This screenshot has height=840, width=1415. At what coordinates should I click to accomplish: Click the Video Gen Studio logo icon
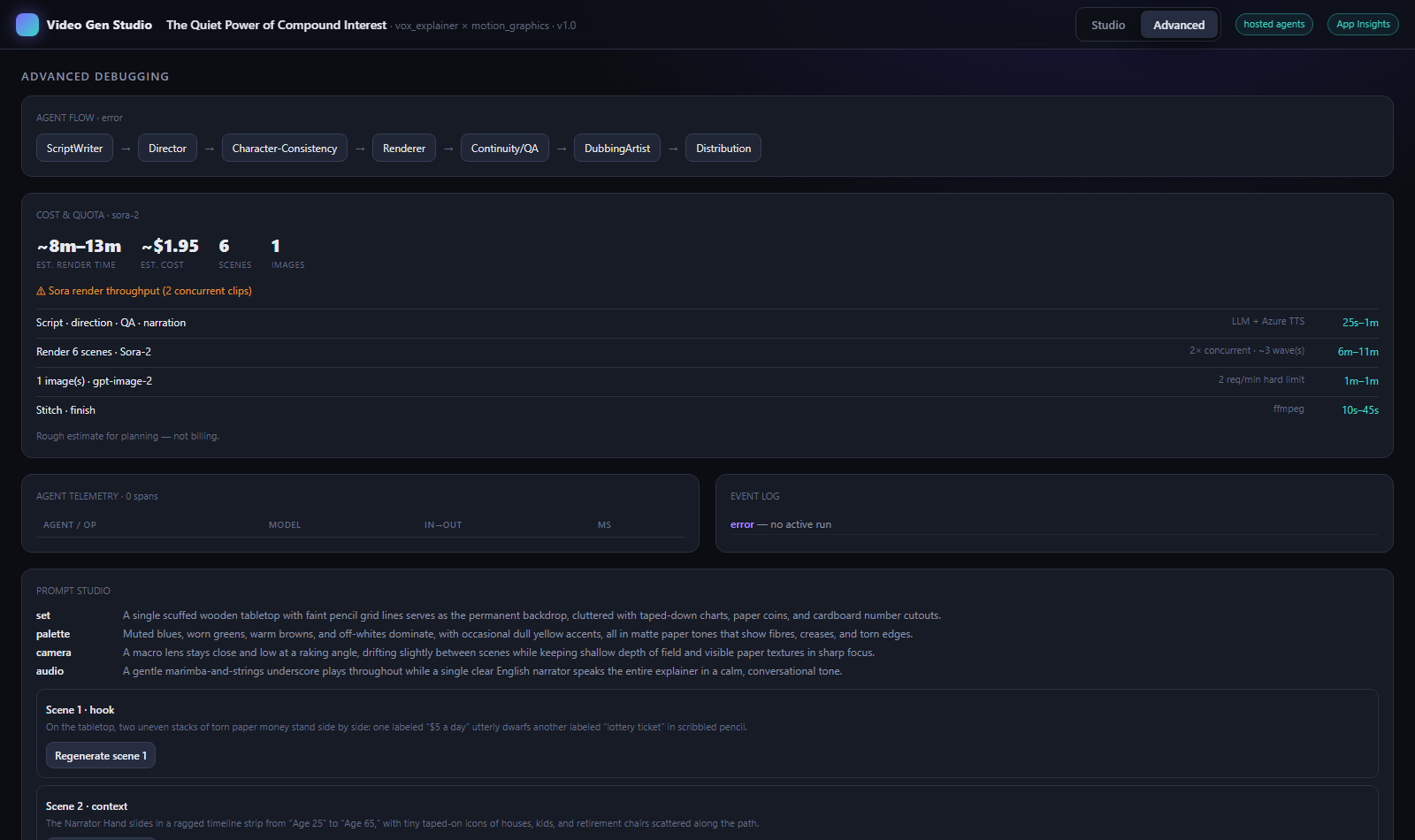(27, 25)
